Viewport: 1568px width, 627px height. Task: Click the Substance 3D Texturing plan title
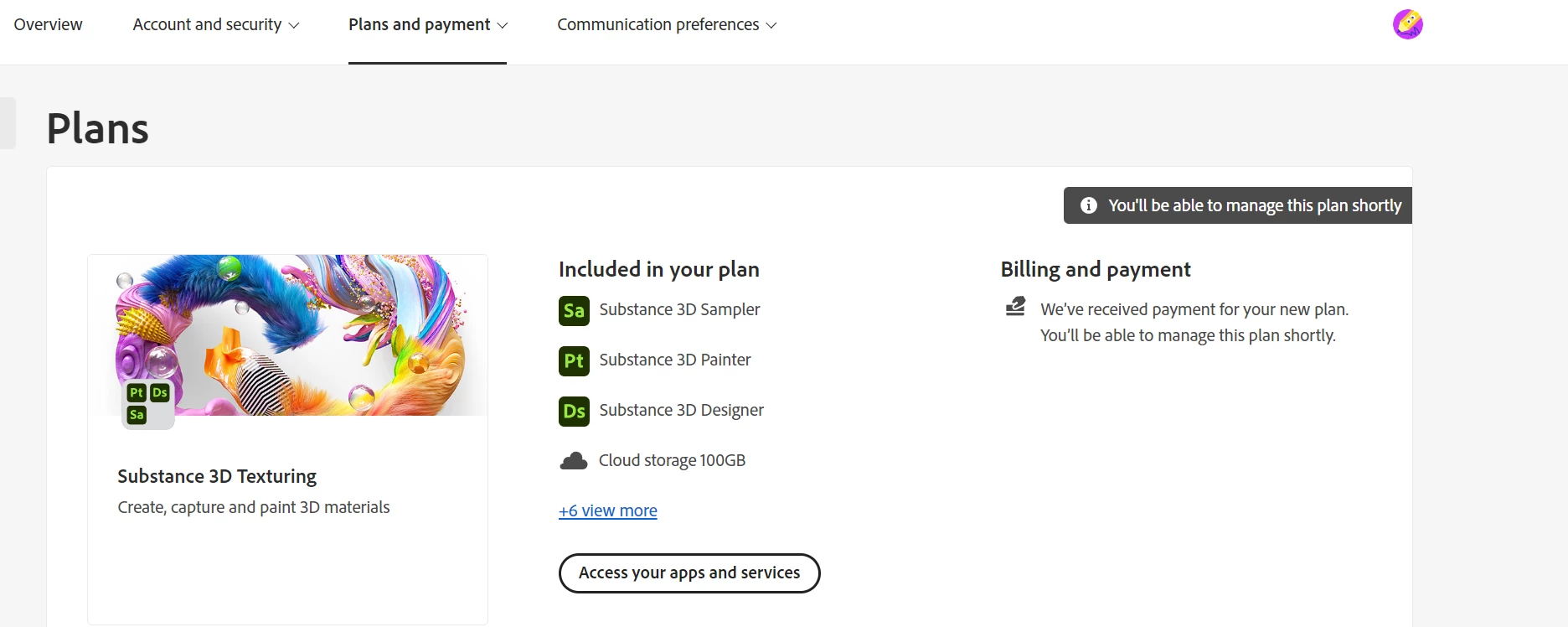point(217,476)
